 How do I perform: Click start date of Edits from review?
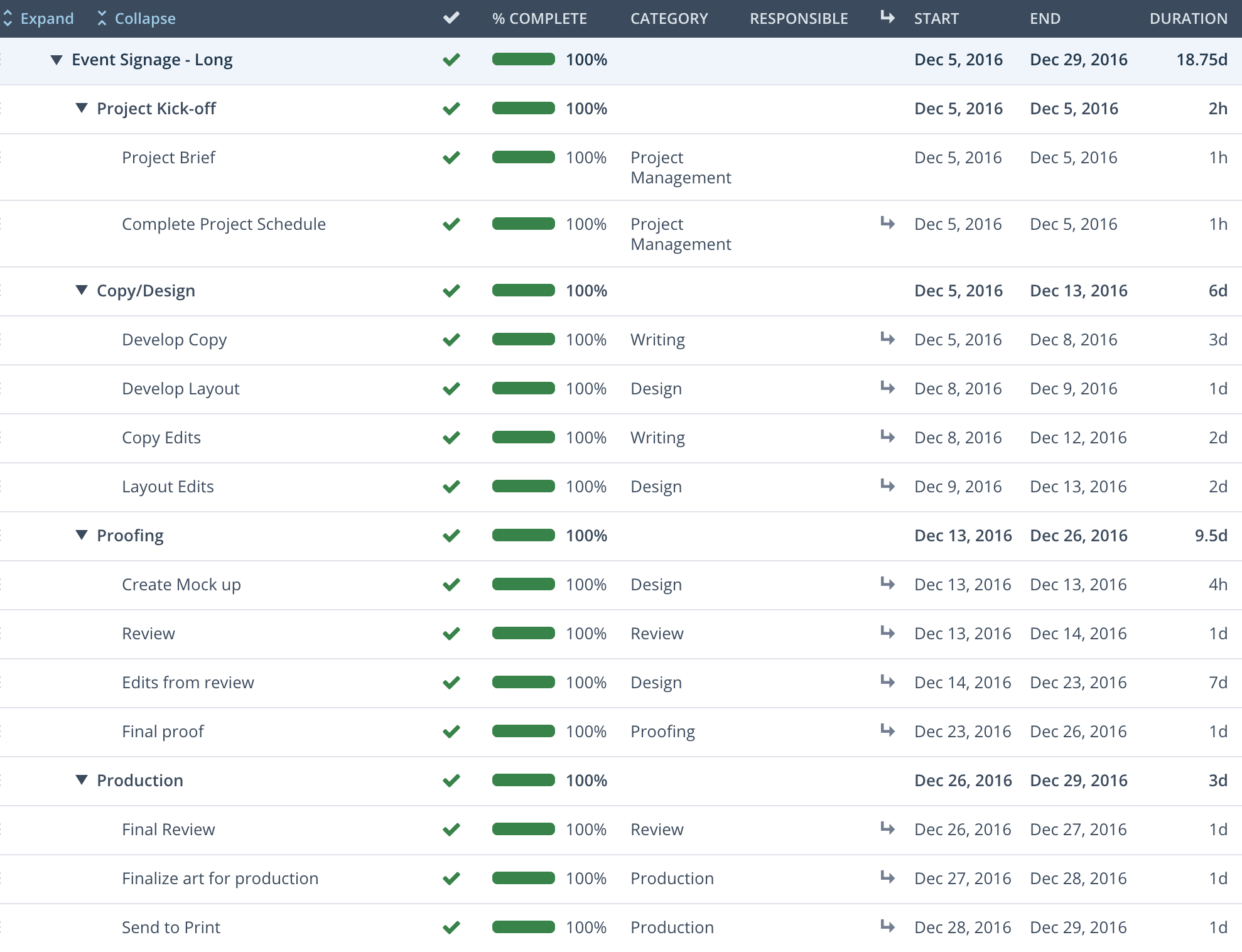962,683
